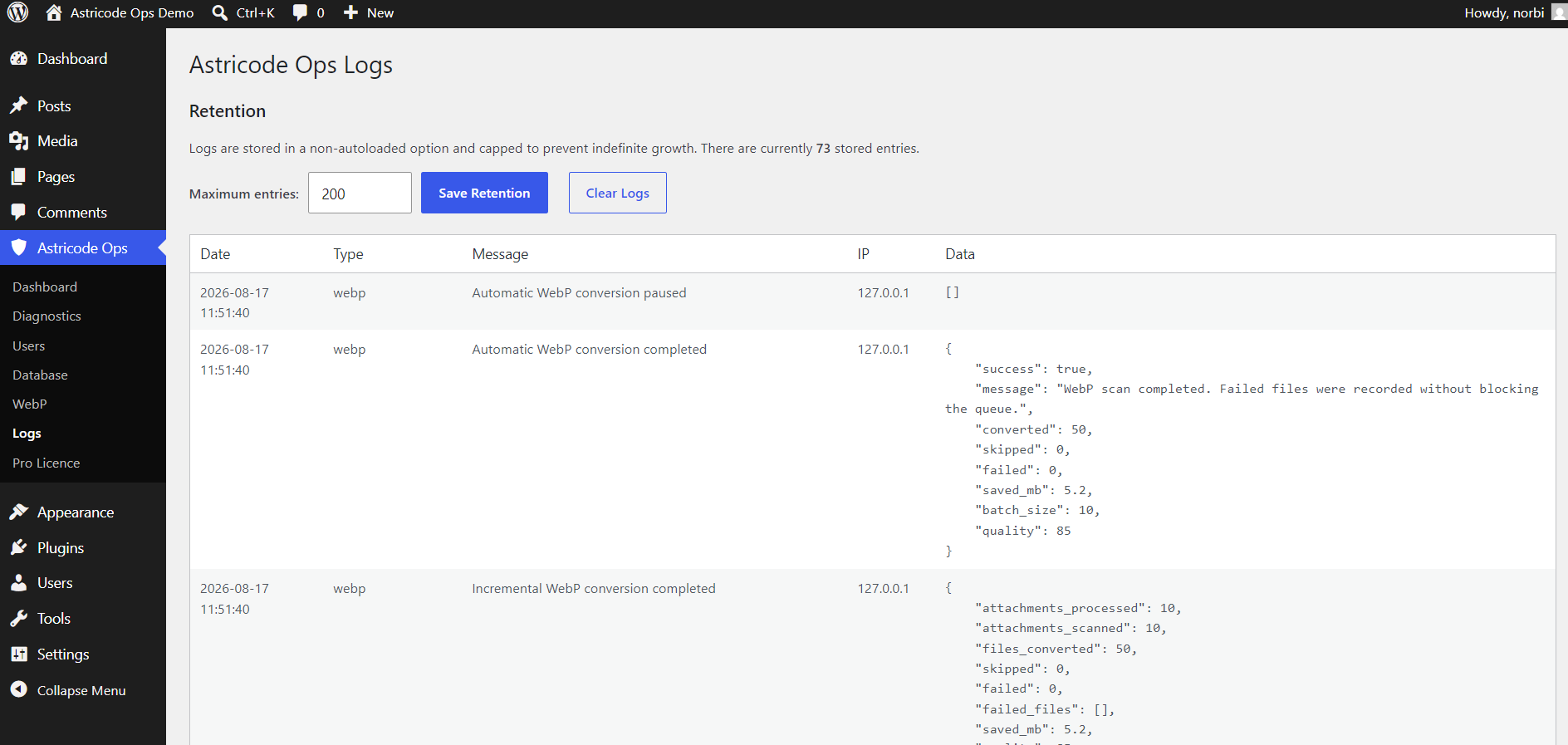The width and height of the screenshot is (1568, 745).
Task: Open the Astricode Ops menu item
Action: 83,248
